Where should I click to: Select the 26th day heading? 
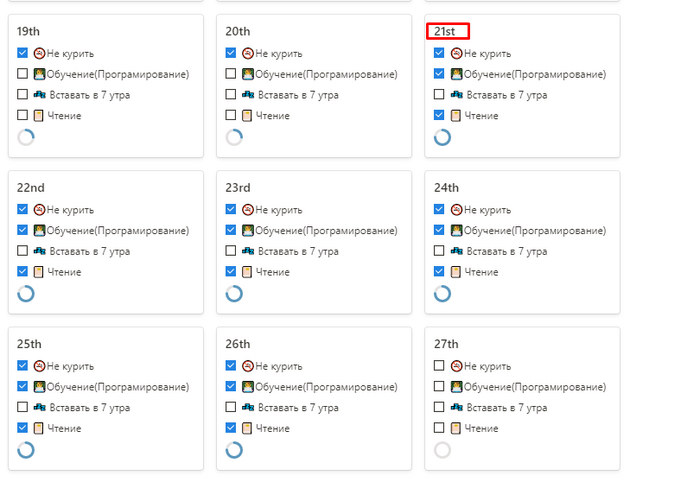click(x=238, y=344)
